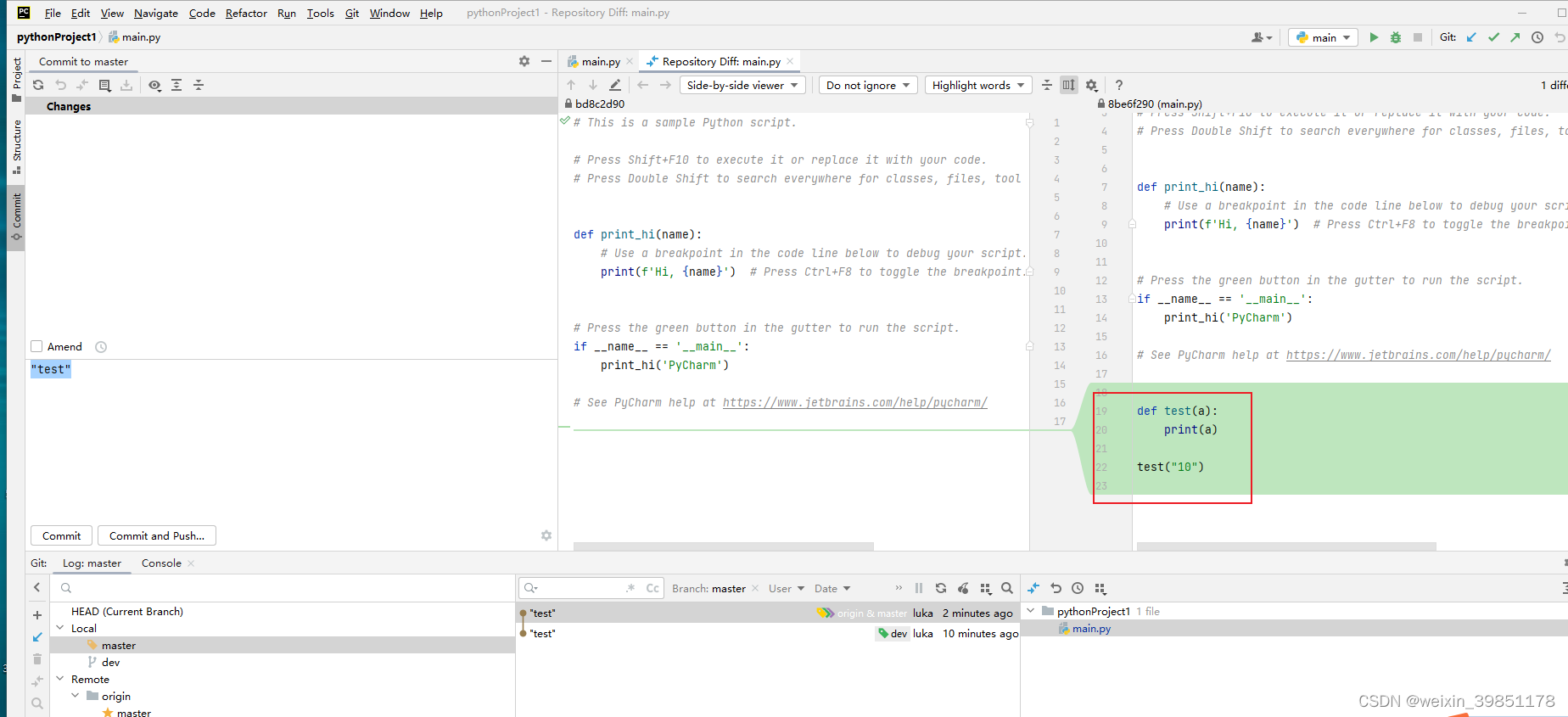Toggle synchronize scrolling in diff viewer
The image size is (1568, 717).
[1069, 85]
